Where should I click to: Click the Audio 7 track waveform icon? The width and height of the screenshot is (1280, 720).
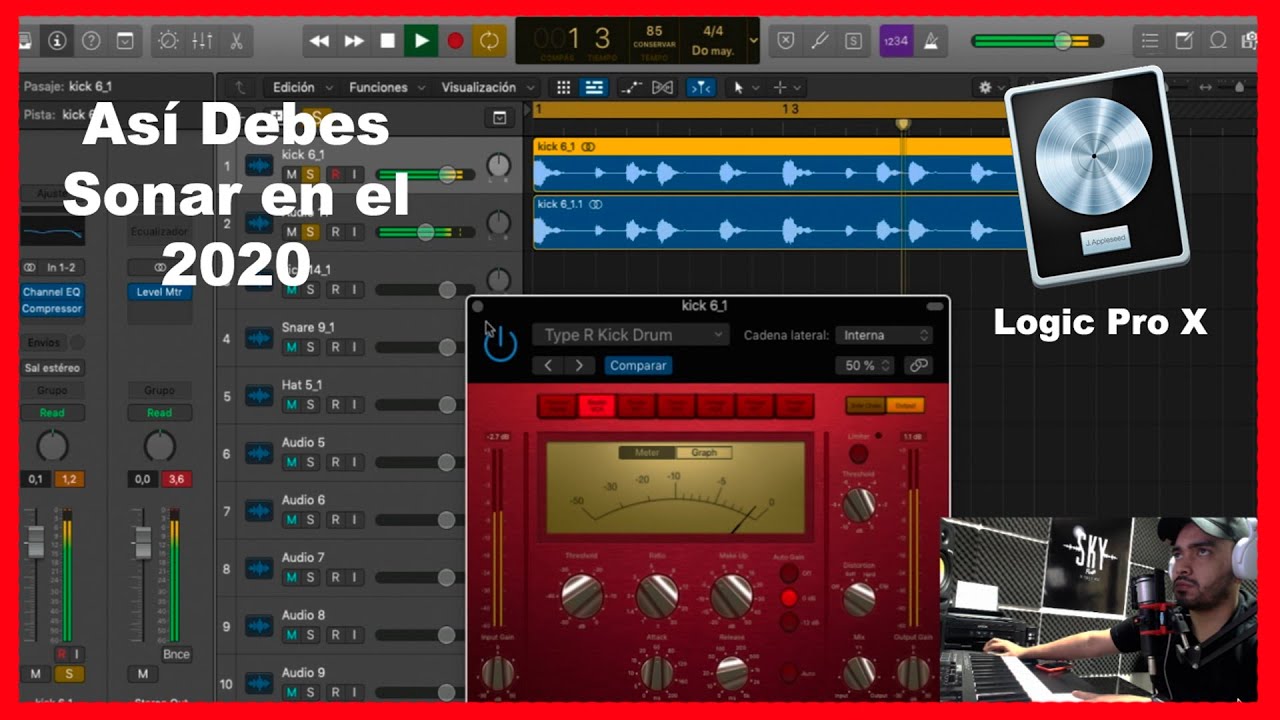pos(259,568)
